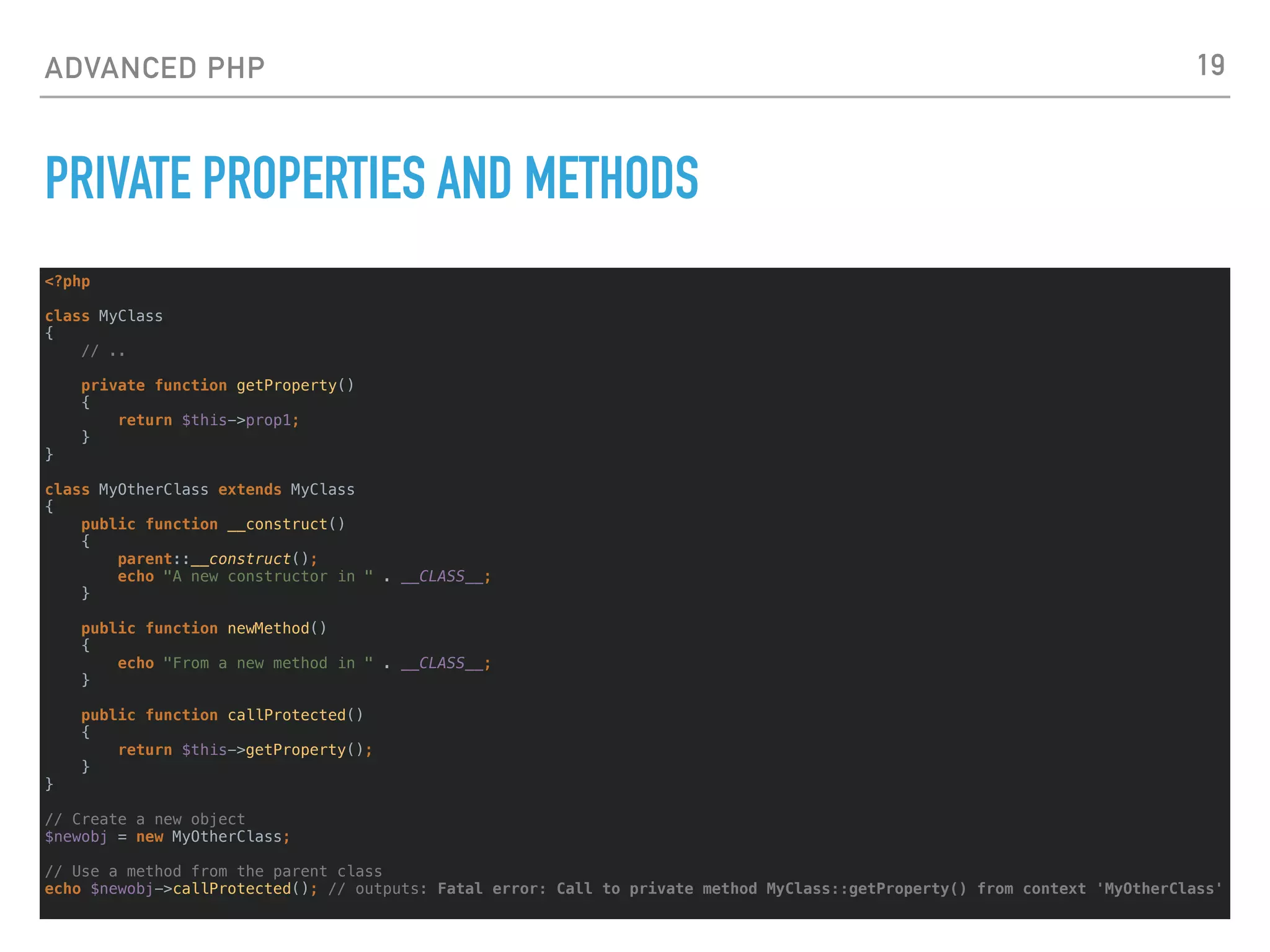Screen dimensions: 1270x952
Task: Click the 'A new constructor in' echo line
Action: click(304, 576)
